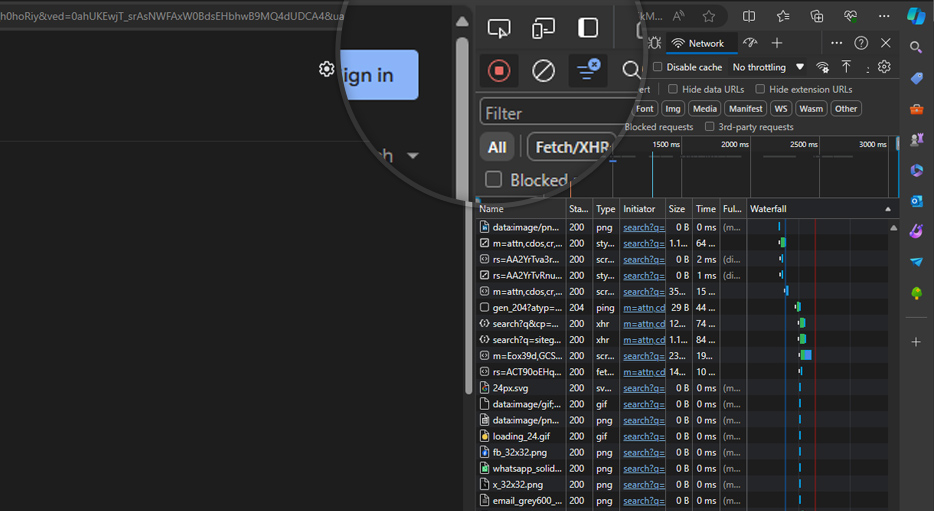Toggle the network filter bar icon
This screenshot has width=934, height=511.
[588, 70]
